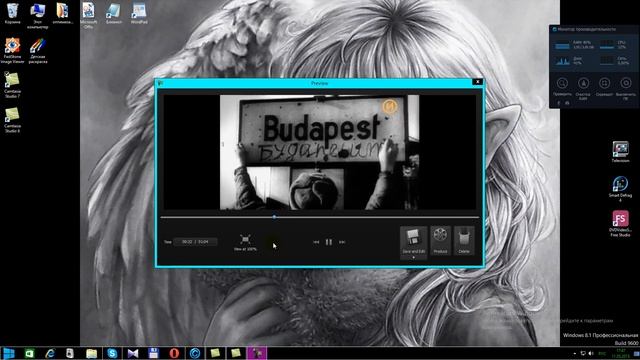Open Internet Explorer from the taskbar
This screenshot has width=640, height=360.
(x=50, y=353)
